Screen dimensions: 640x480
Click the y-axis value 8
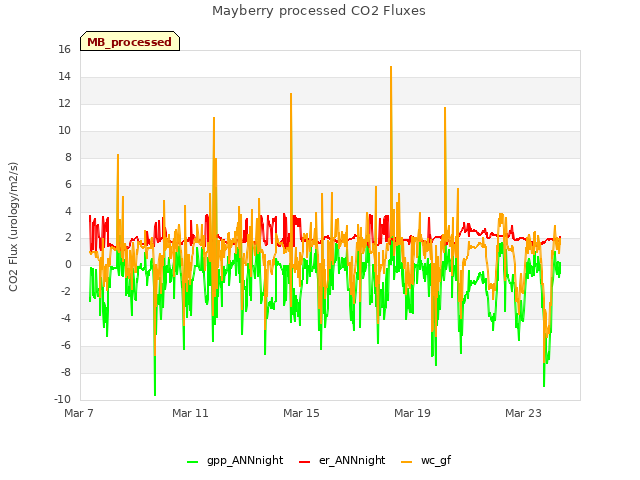coord(68,157)
